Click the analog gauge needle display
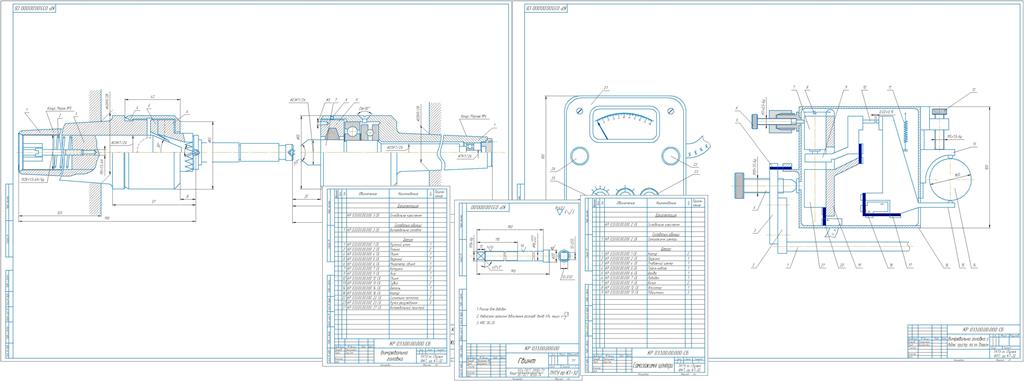The image size is (1024, 381). [624, 124]
